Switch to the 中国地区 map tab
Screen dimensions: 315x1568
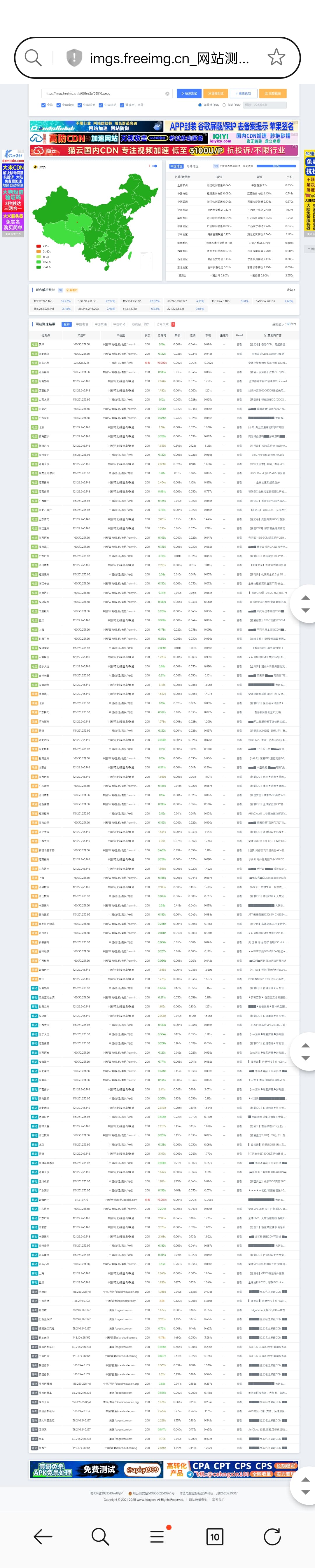click(176, 166)
